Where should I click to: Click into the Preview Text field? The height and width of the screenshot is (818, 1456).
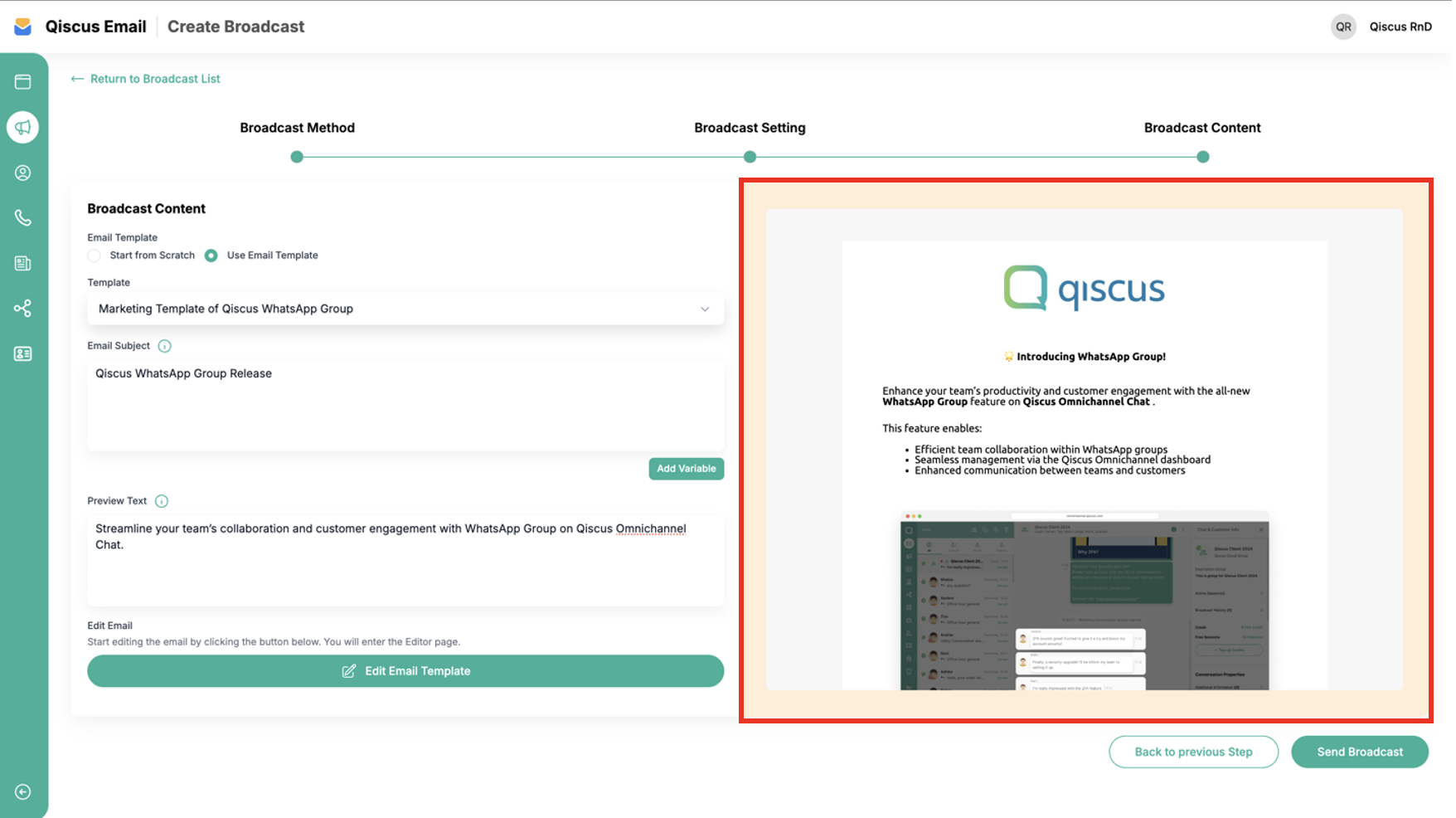click(405, 560)
